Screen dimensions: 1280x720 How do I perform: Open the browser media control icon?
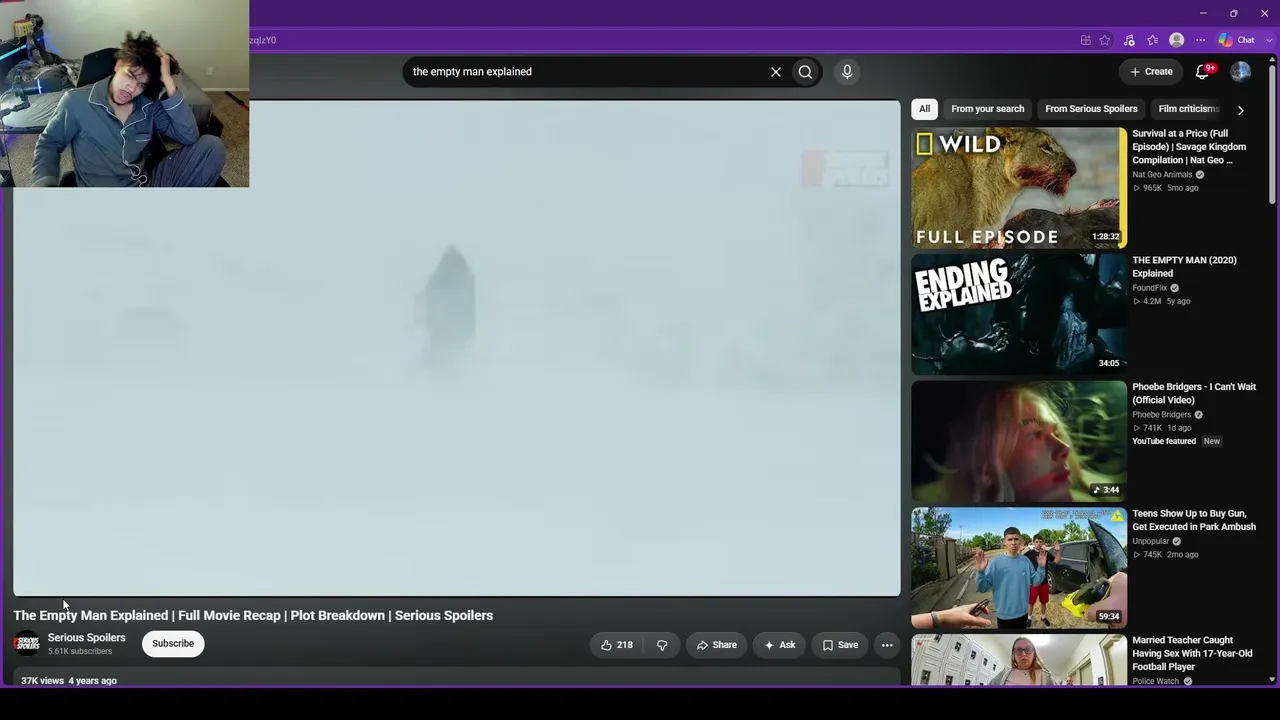[x=1129, y=40]
